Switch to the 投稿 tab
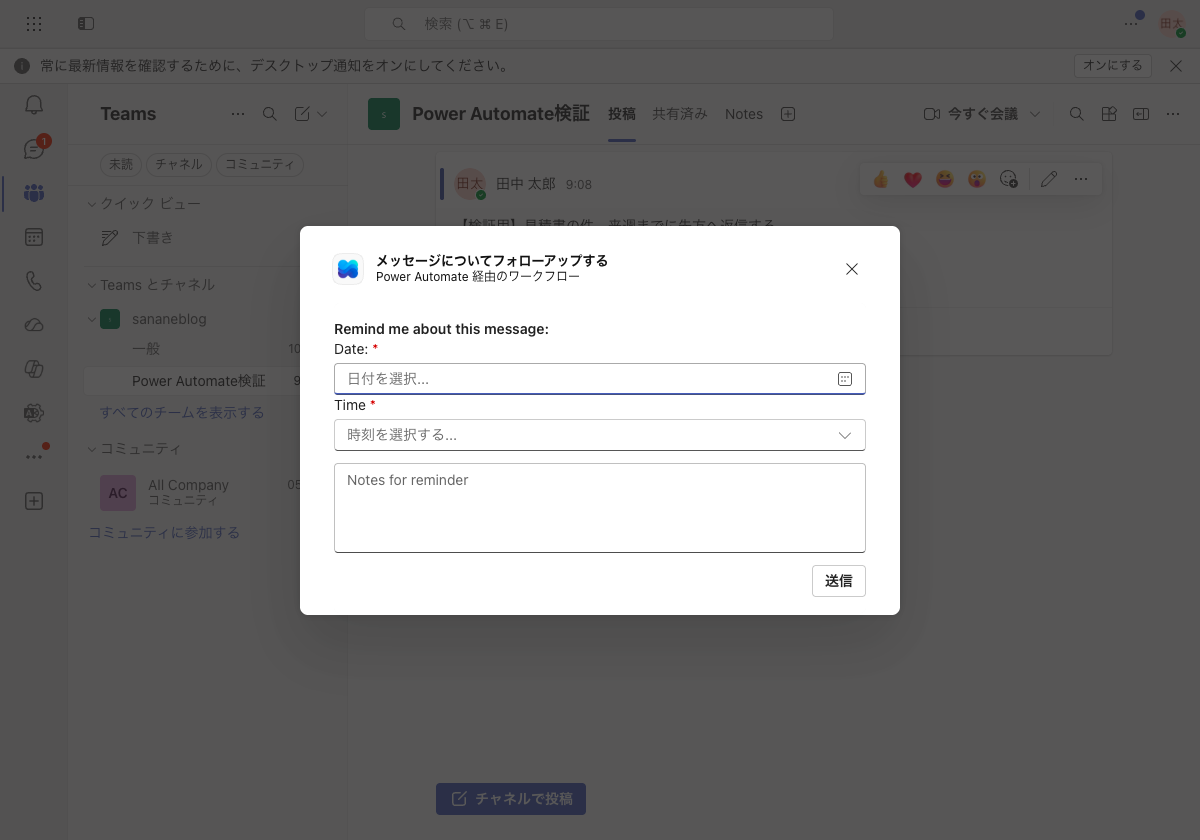 [x=622, y=114]
